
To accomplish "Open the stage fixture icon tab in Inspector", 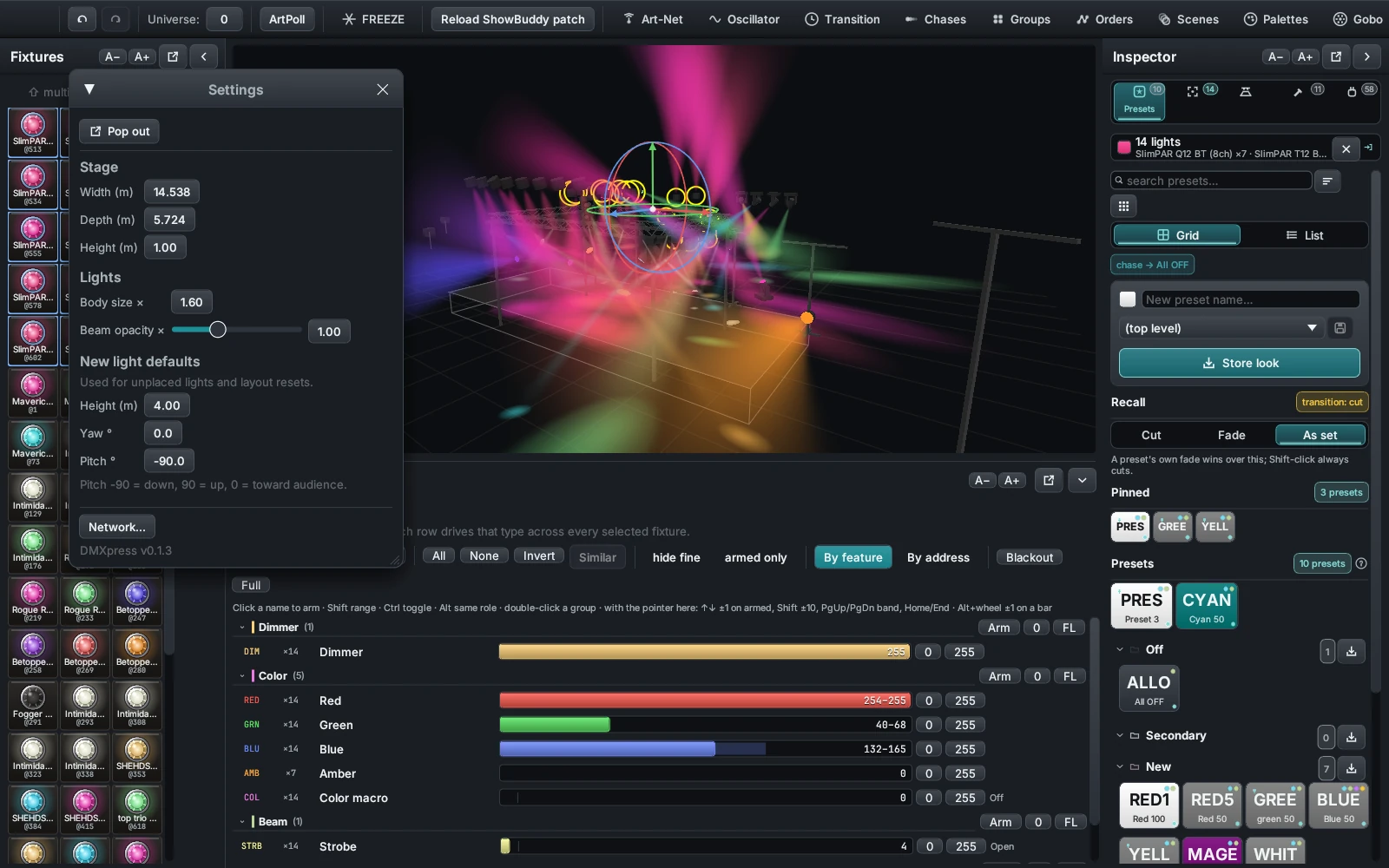I will pos(1246,91).
